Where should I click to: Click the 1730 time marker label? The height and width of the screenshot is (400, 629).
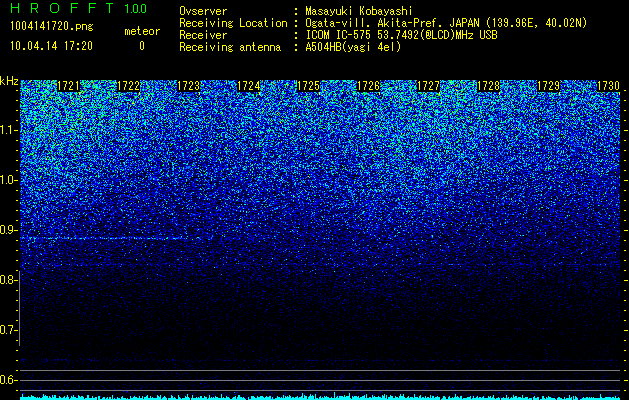point(609,86)
